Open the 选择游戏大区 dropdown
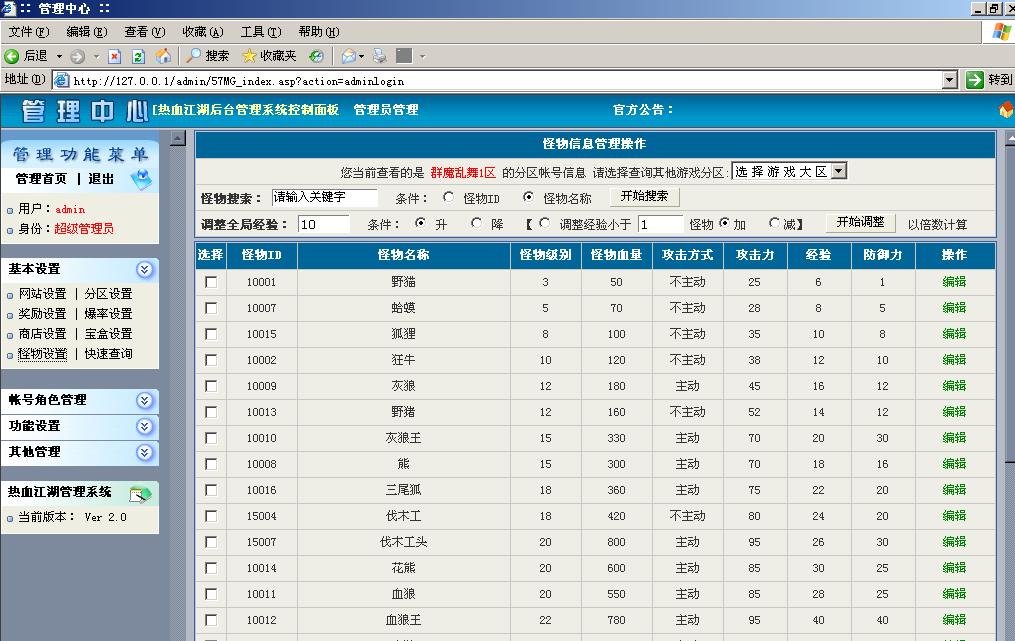The width and height of the screenshot is (1015, 641). 789,171
